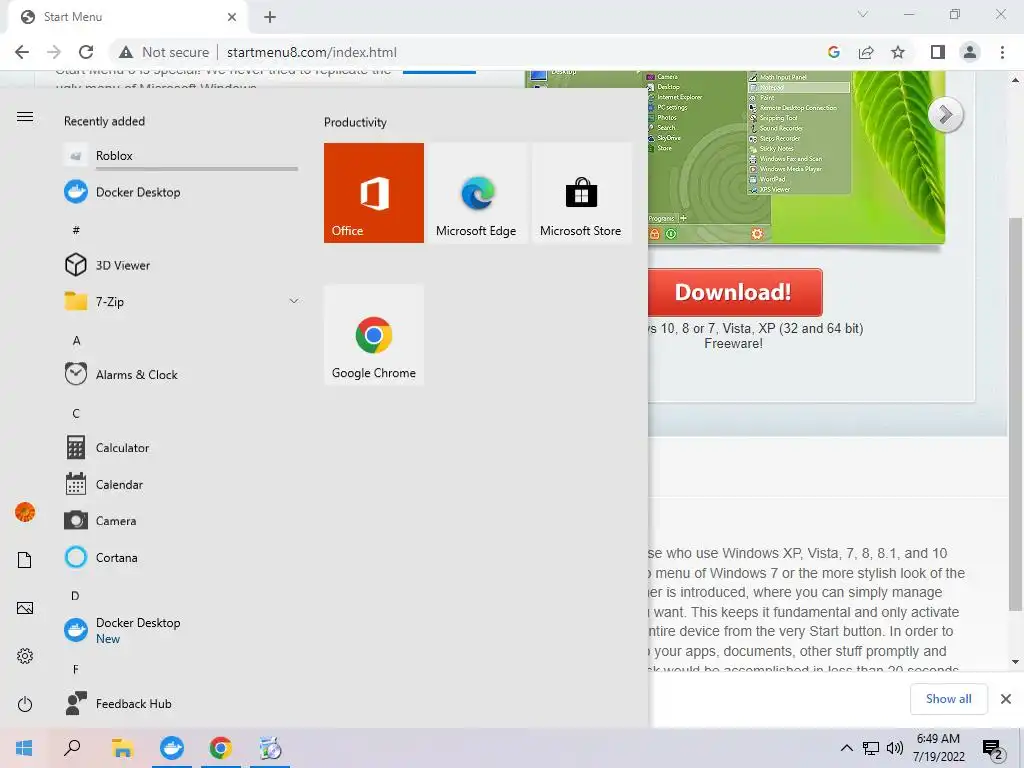Open the Chrome three-dot menu
Viewport: 1024px width, 768px height.
(x=1002, y=52)
